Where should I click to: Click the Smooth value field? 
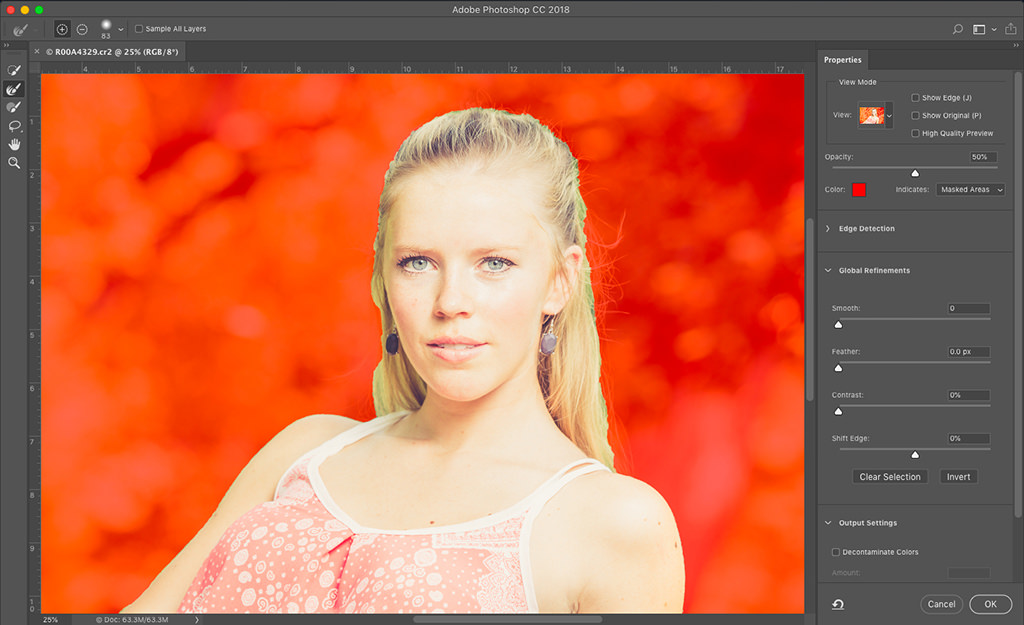tap(968, 308)
